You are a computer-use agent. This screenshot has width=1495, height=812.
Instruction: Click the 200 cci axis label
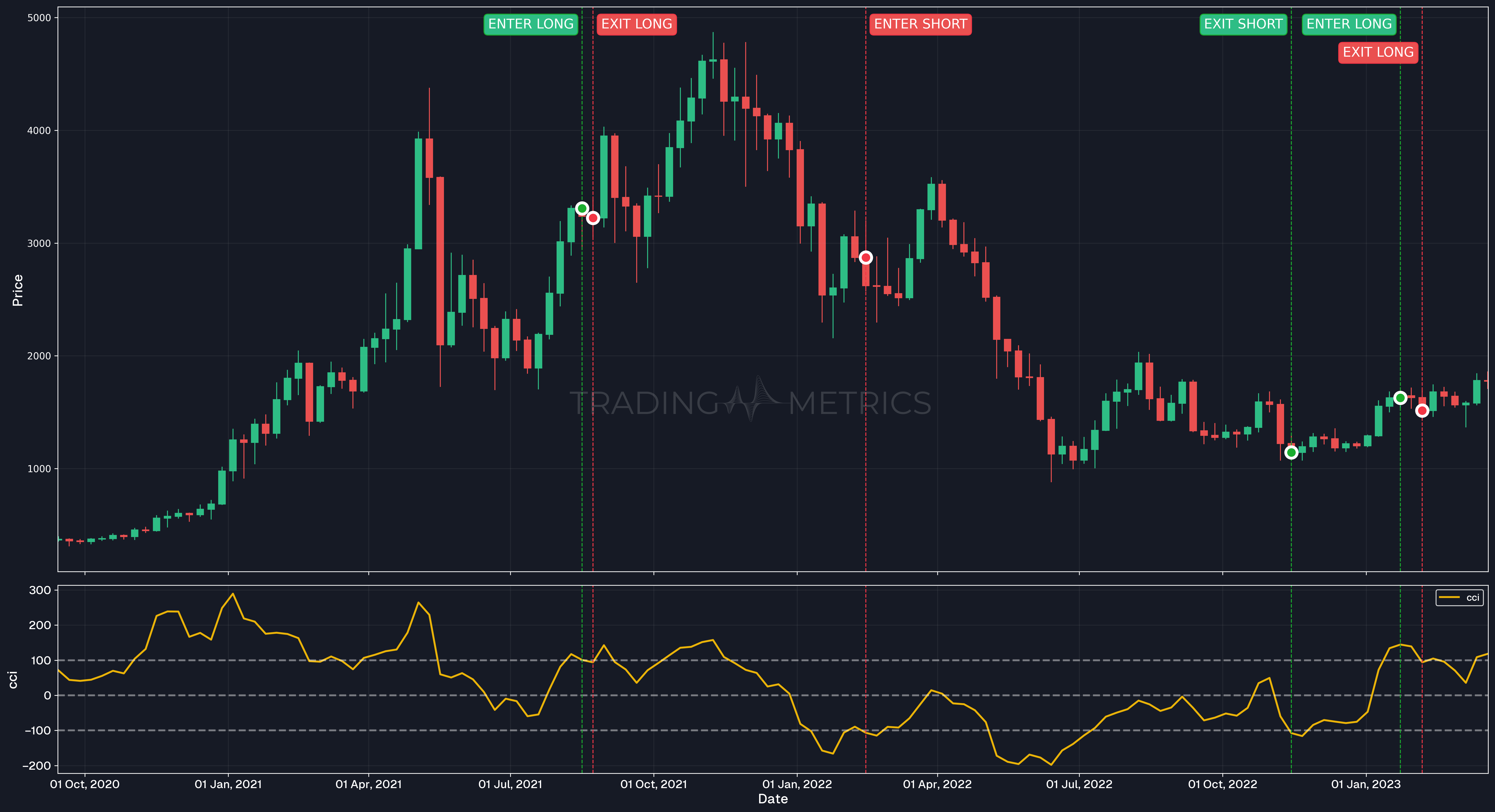click(x=40, y=625)
